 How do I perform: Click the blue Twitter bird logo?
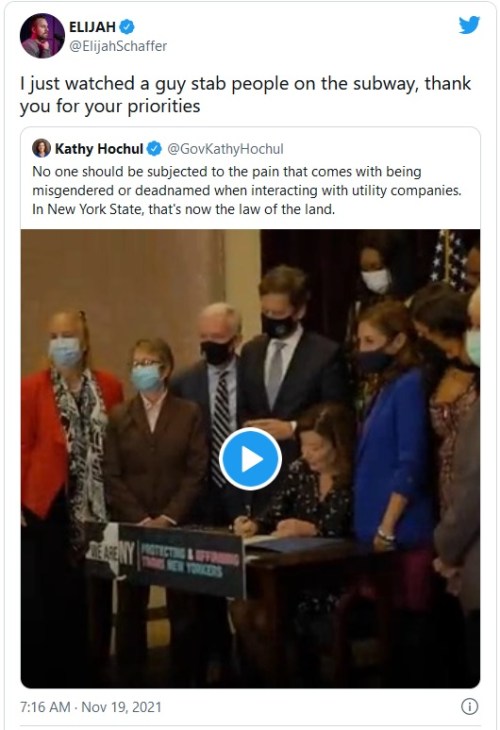(x=469, y=25)
